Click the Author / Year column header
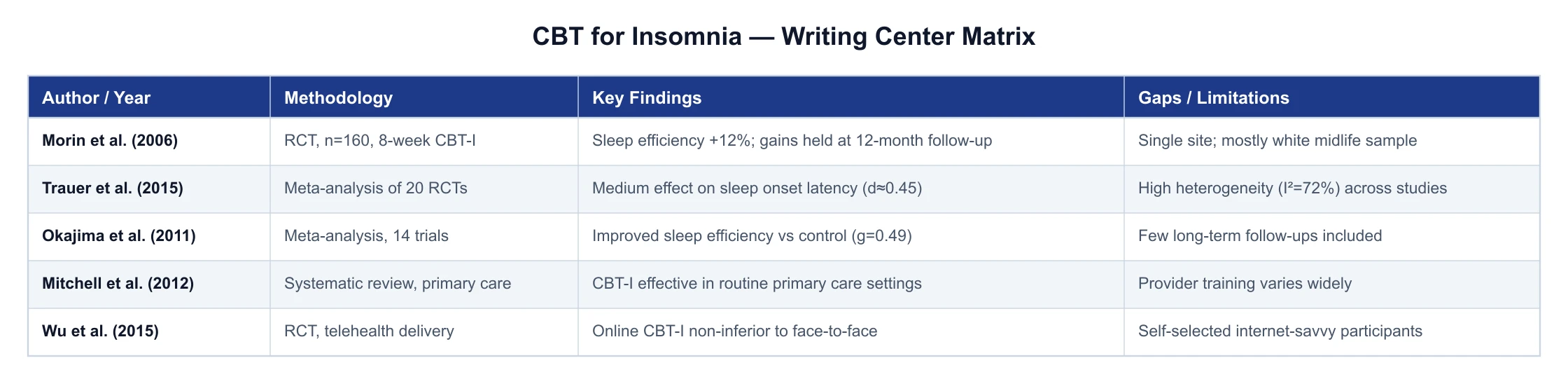Screen dimensions: 1568x384 coord(149,97)
